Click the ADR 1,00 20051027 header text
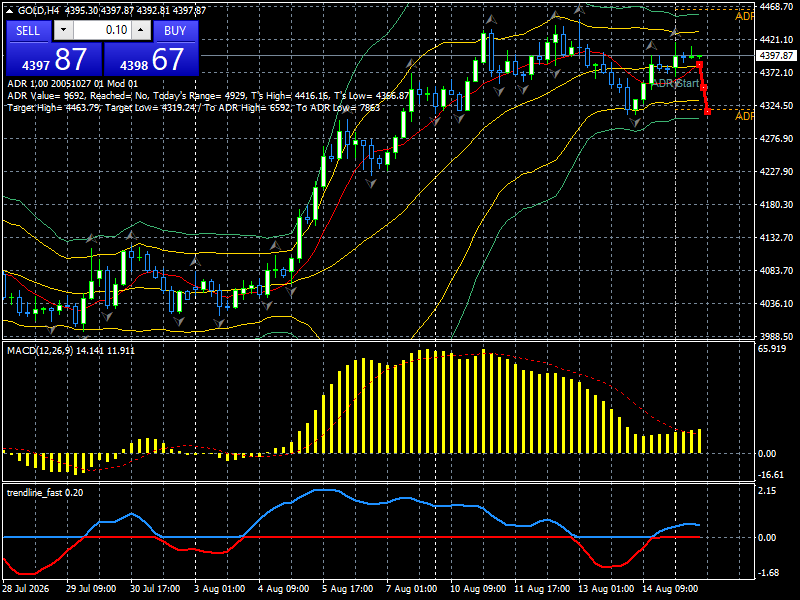The height and width of the screenshot is (600, 800). click(72, 84)
